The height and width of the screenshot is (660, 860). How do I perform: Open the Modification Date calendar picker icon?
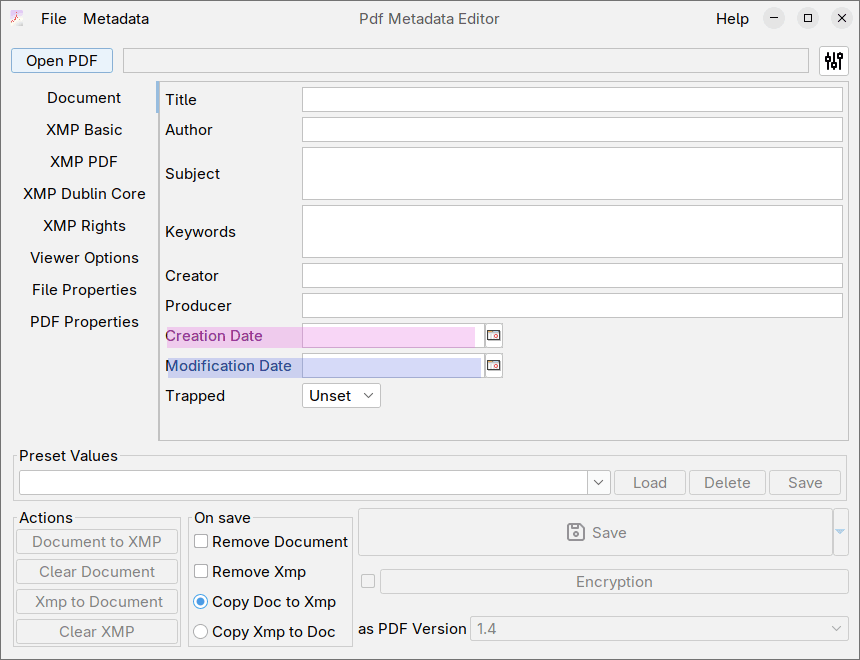pyautogui.click(x=493, y=365)
